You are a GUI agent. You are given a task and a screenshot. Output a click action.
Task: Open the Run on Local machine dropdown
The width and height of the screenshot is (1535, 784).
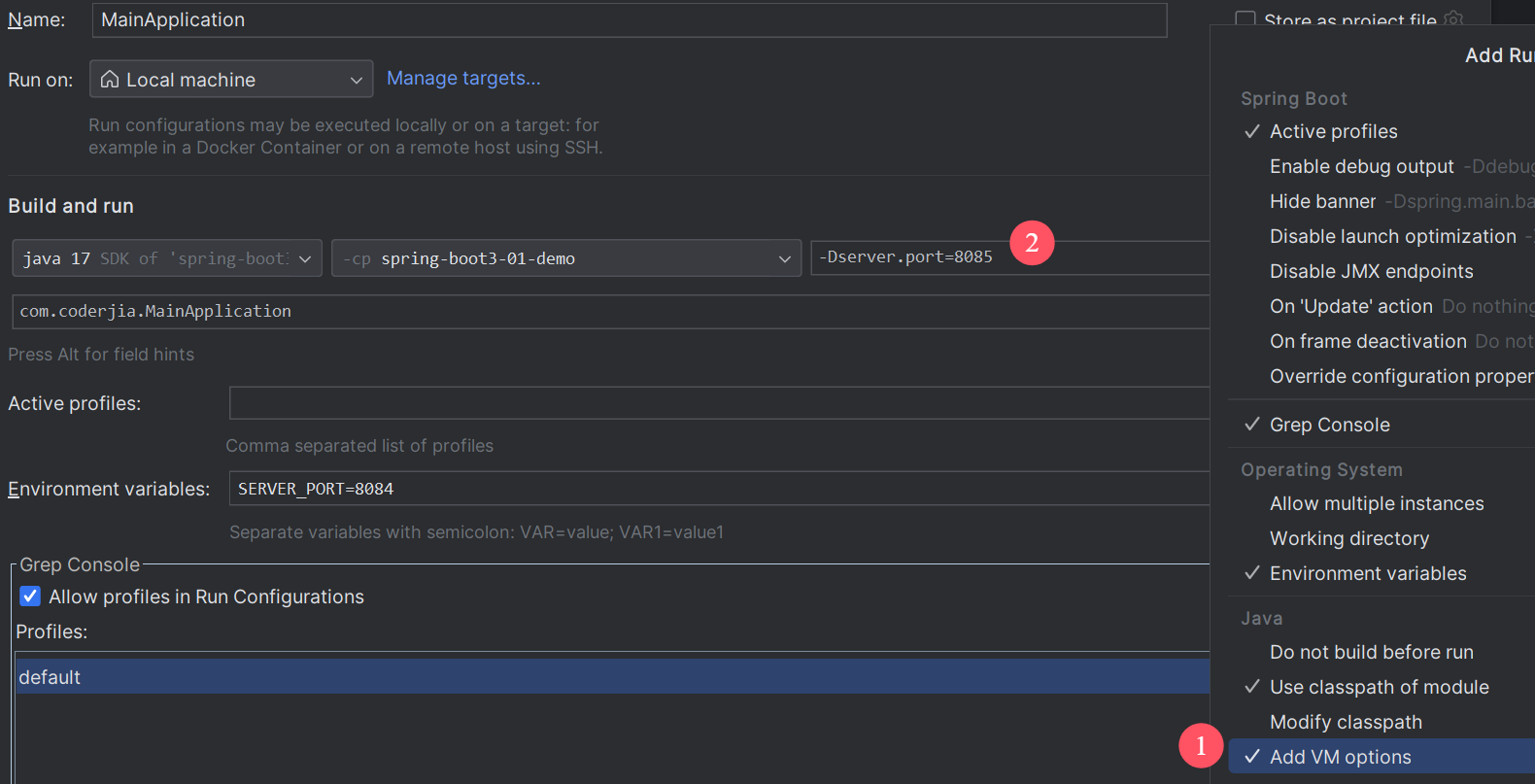click(x=231, y=80)
